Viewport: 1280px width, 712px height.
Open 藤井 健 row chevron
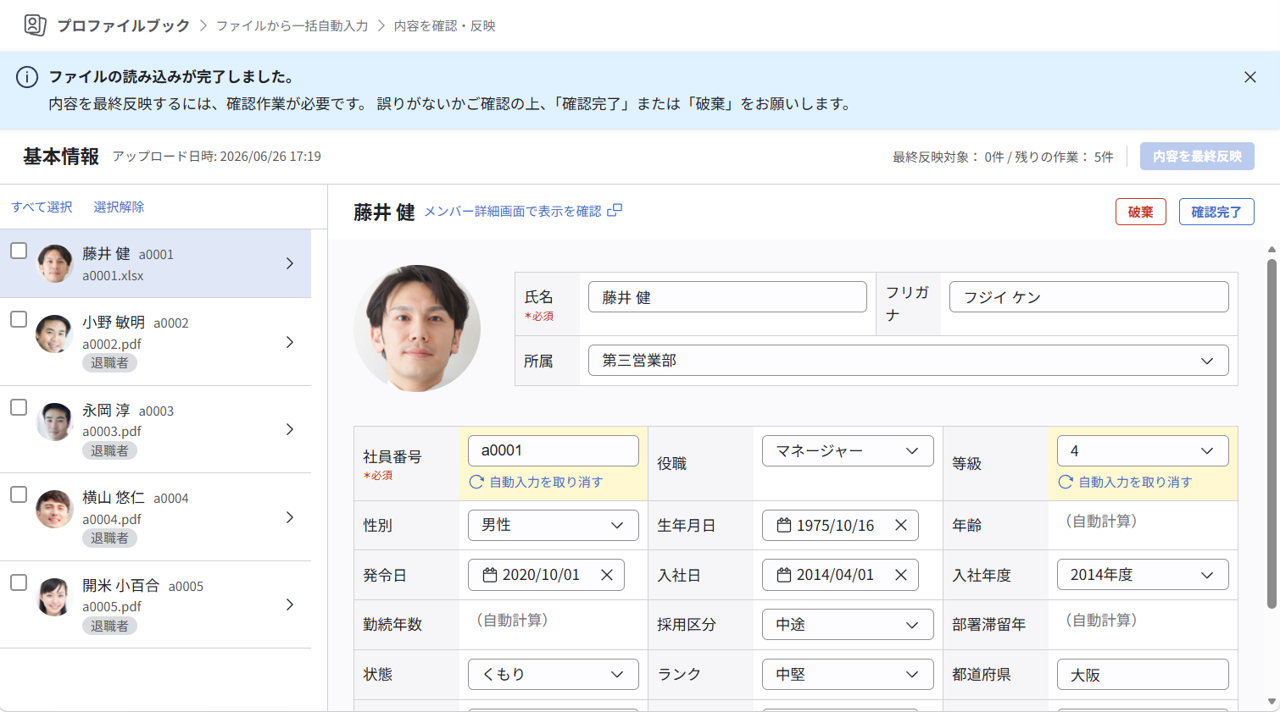point(290,264)
